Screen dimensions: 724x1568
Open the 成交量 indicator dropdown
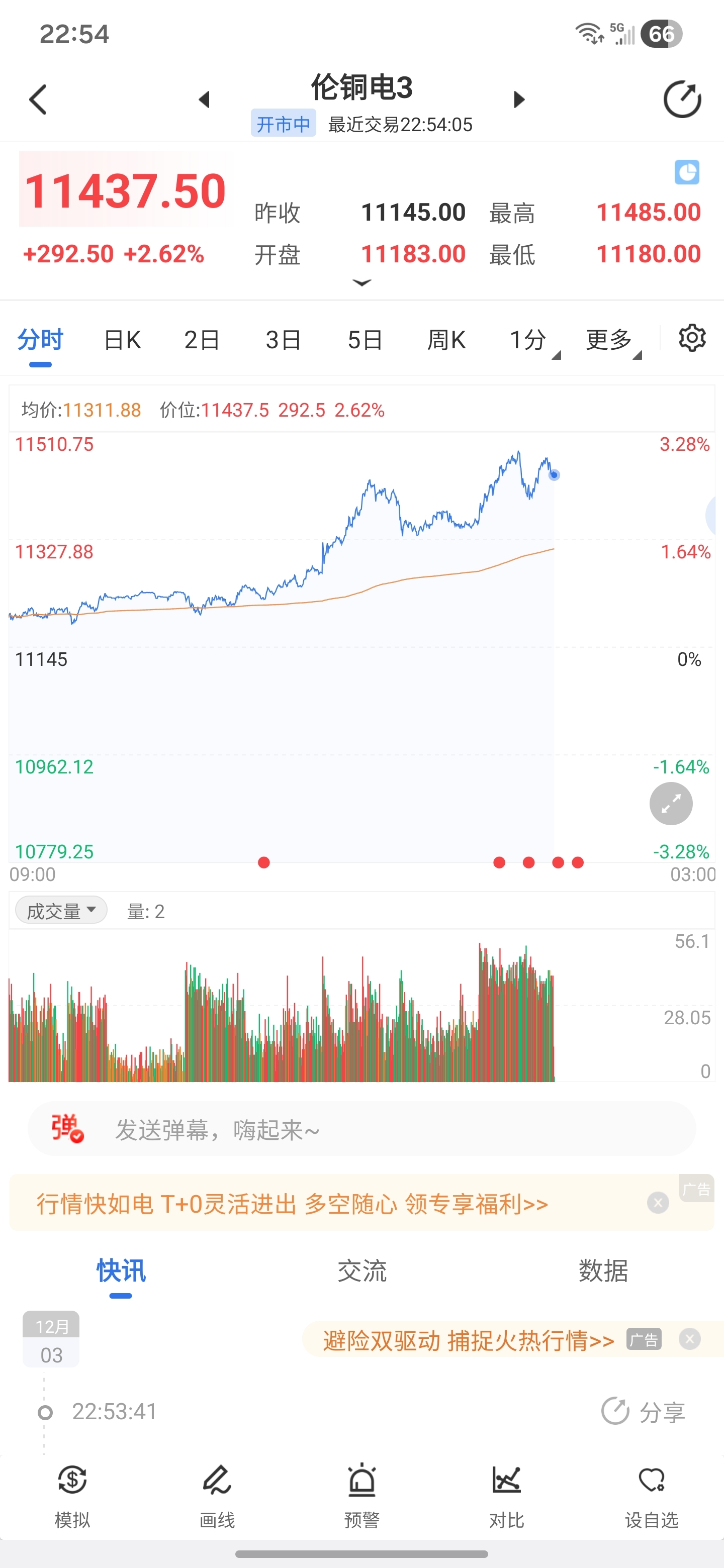pyautogui.click(x=61, y=911)
